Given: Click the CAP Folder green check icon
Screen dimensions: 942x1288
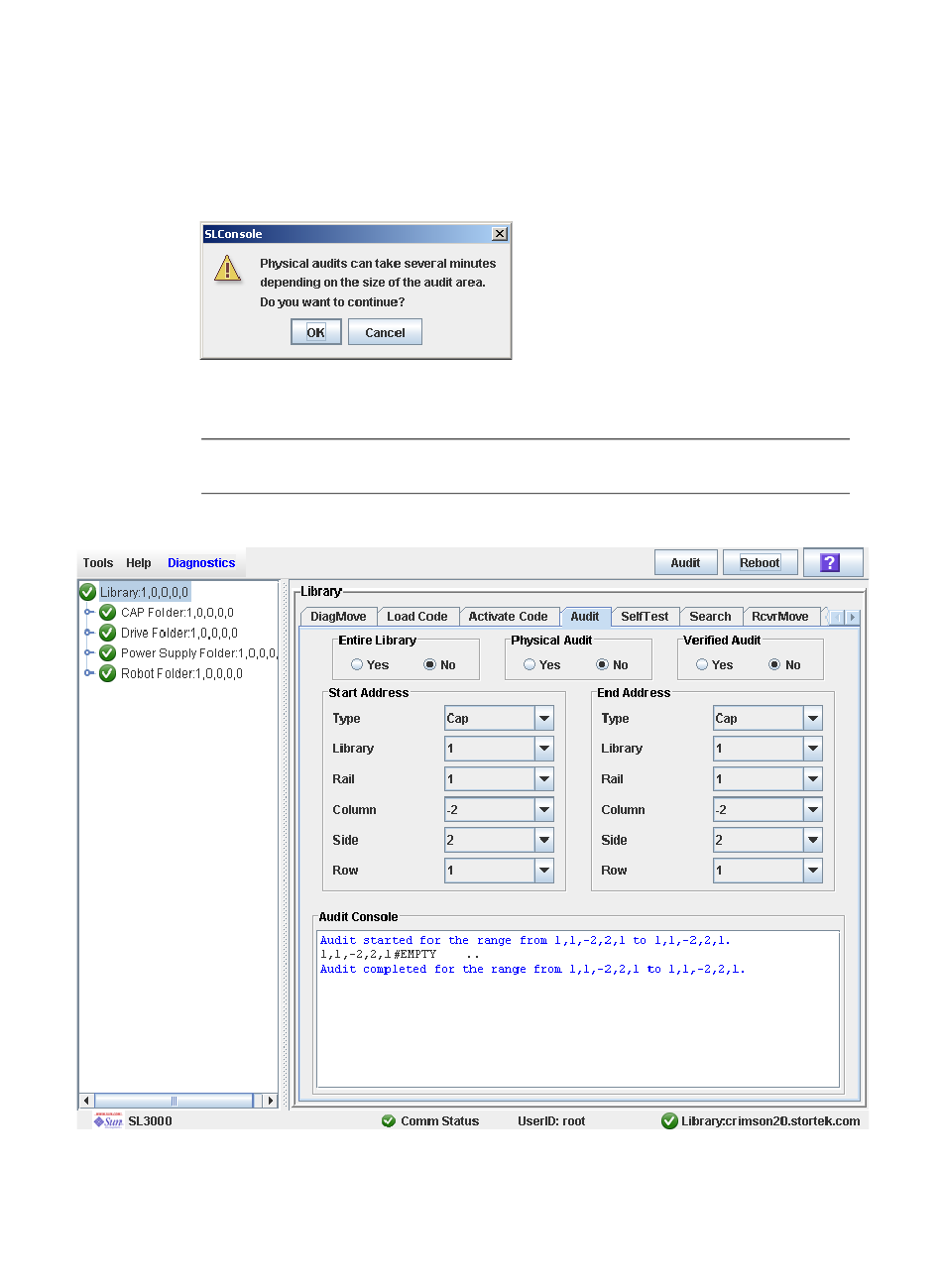Looking at the screenshot, I should 108,613.
